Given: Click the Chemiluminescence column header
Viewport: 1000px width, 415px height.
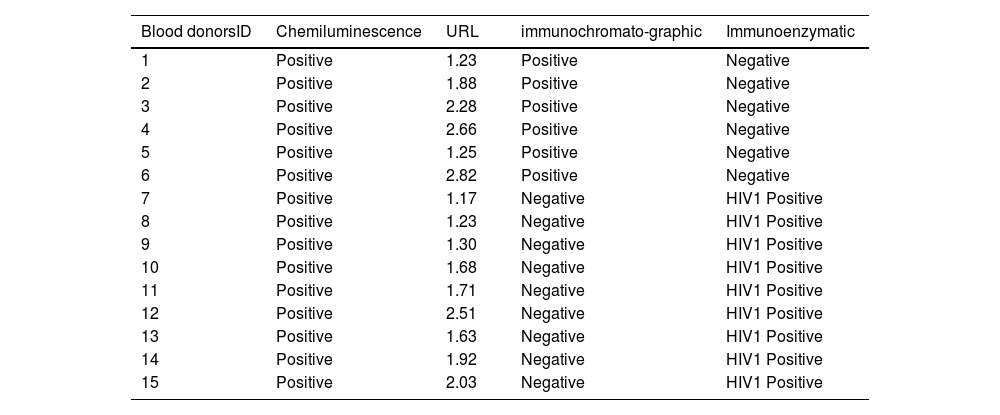Looking at the screenshot, I should tap(348, 32).
